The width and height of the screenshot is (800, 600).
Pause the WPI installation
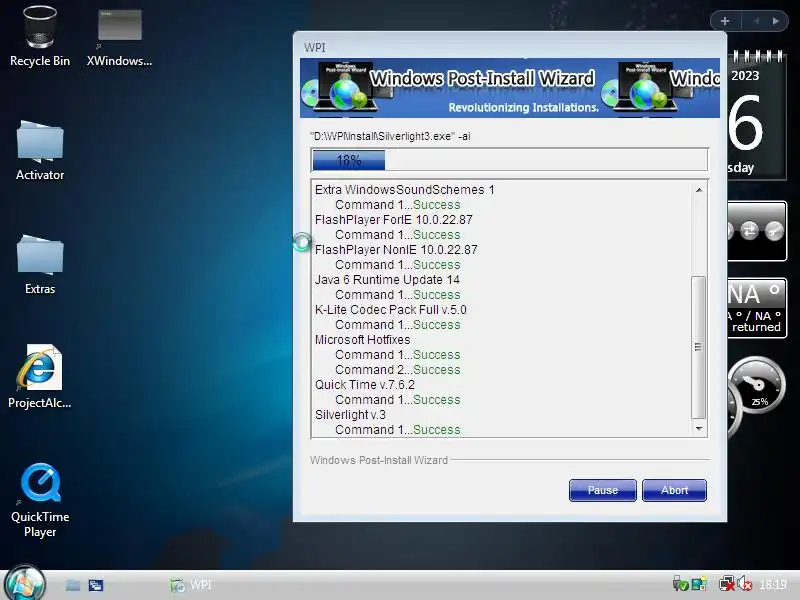click(603, 490)
